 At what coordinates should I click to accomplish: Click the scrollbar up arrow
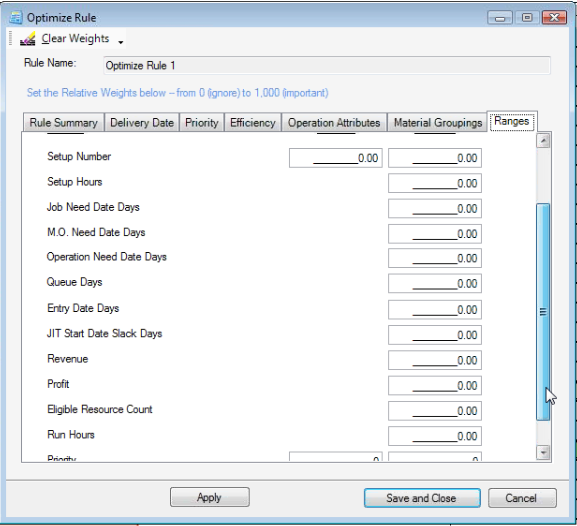coord(543,141)
